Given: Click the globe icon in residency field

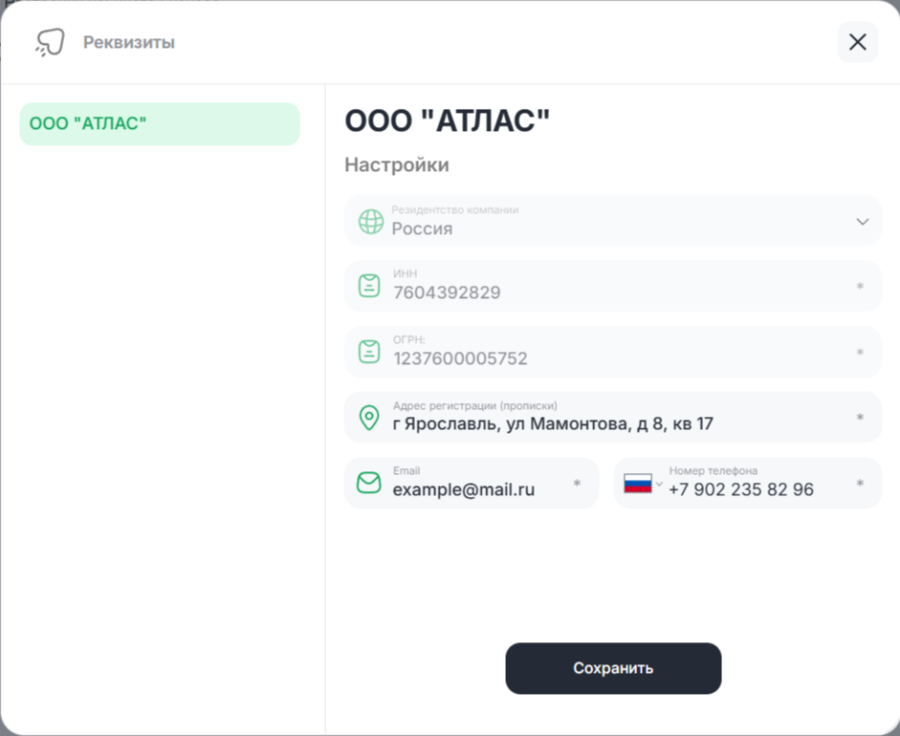Looking at the screenshot, I should click(x=371, y=221).
